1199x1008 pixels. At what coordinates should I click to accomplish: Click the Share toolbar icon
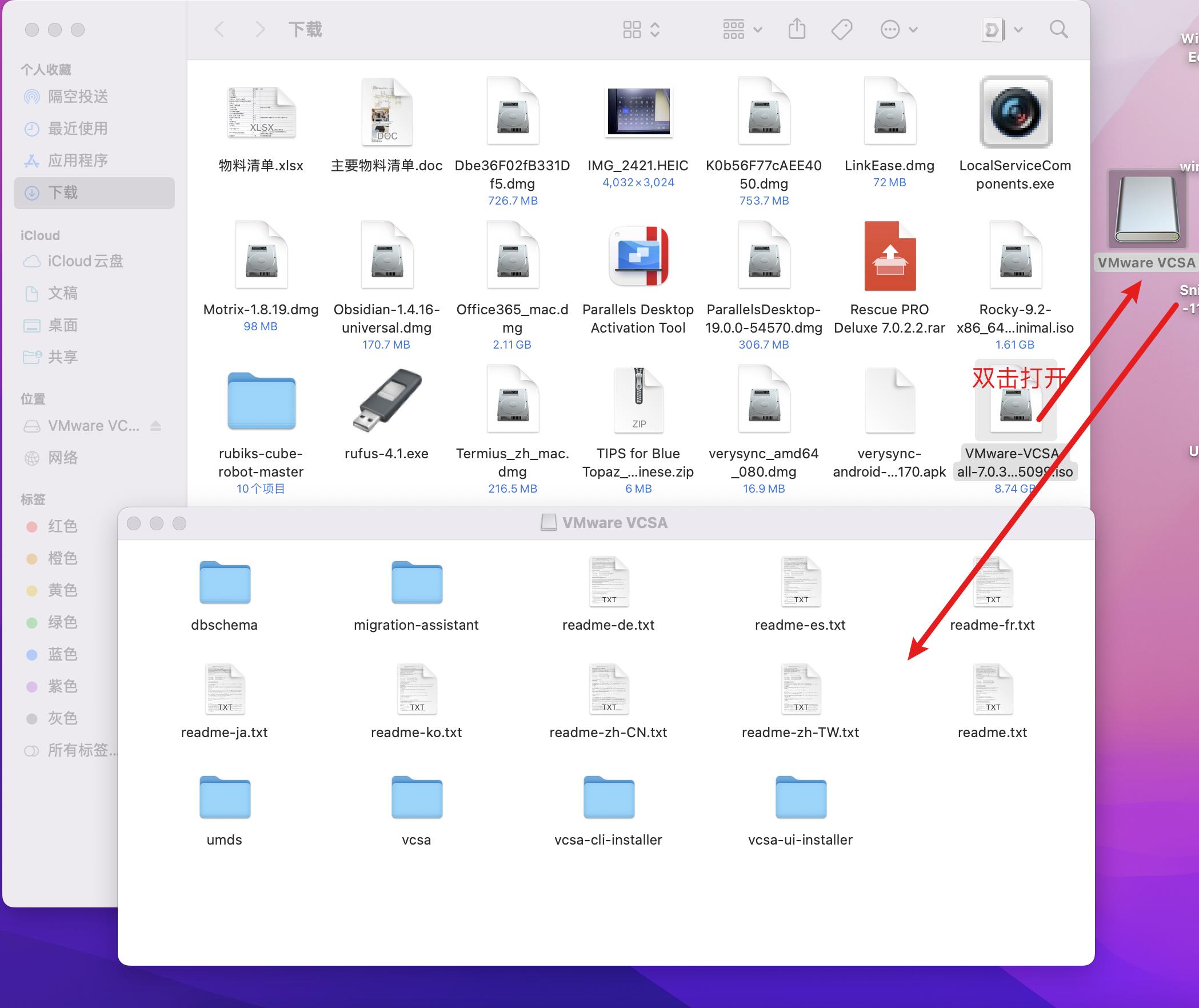point(797,29)
